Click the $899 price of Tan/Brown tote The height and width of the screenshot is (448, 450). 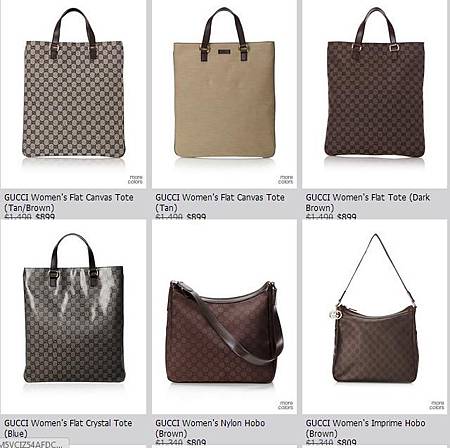(45, 217)
